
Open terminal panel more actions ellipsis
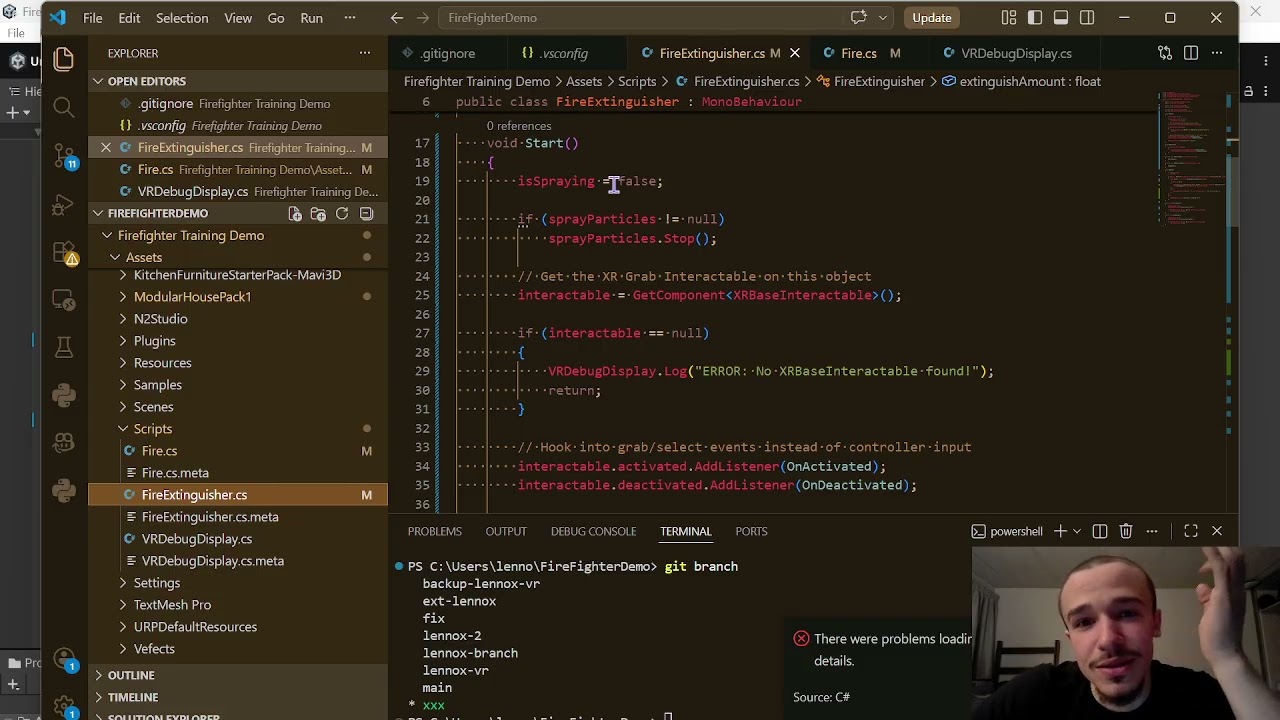[1152, 531]
